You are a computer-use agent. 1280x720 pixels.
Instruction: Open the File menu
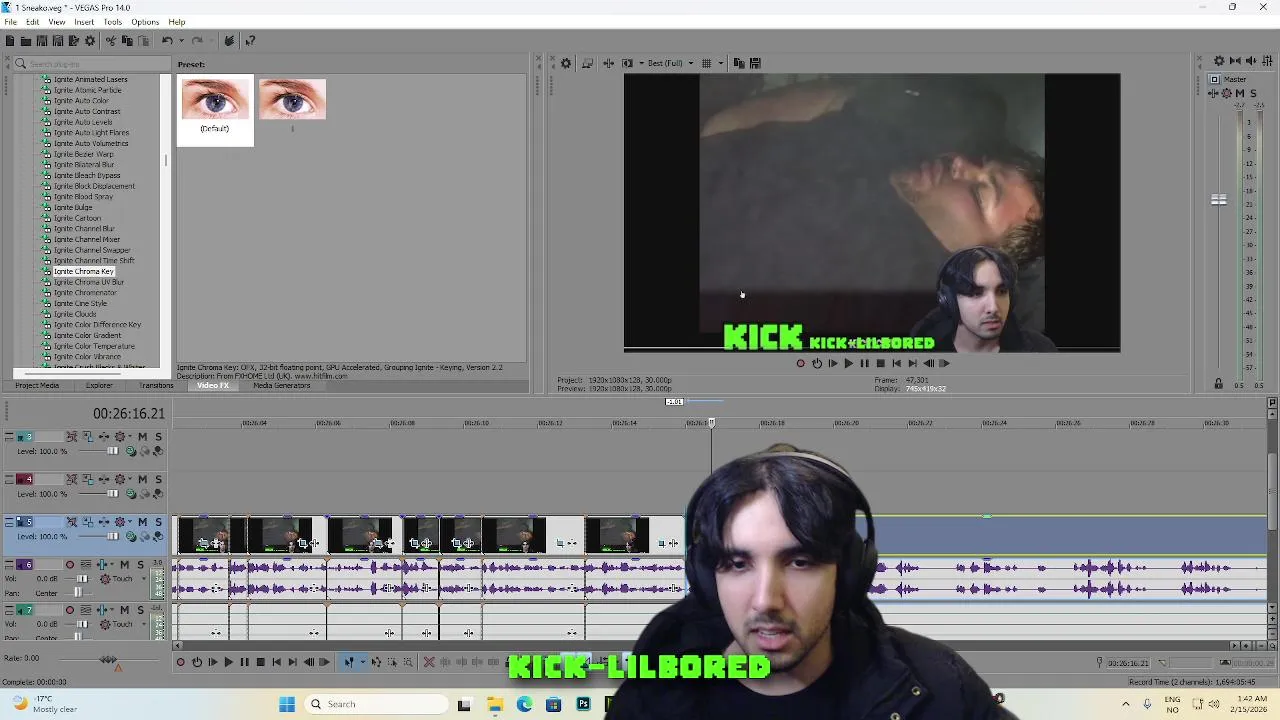(x=10, y=22)
